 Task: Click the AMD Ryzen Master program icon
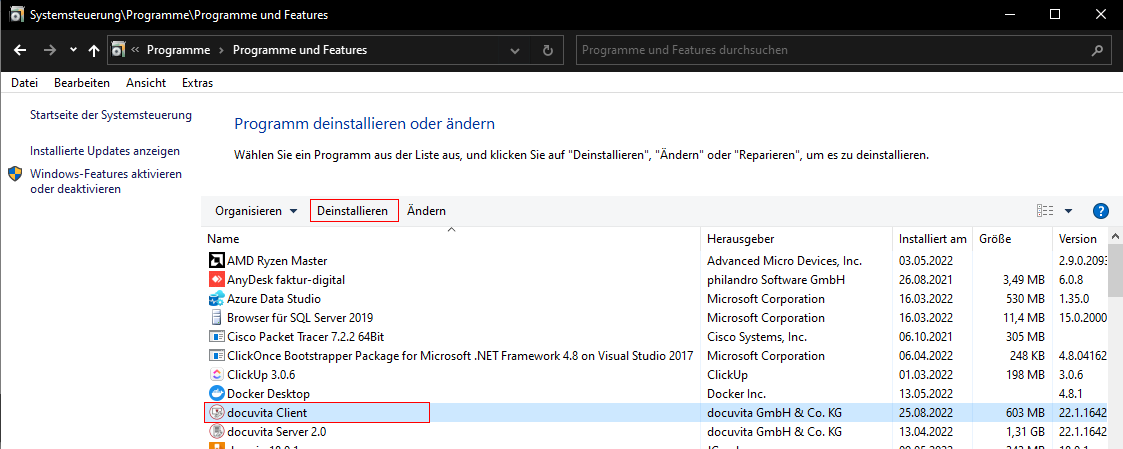click(216, 261)
